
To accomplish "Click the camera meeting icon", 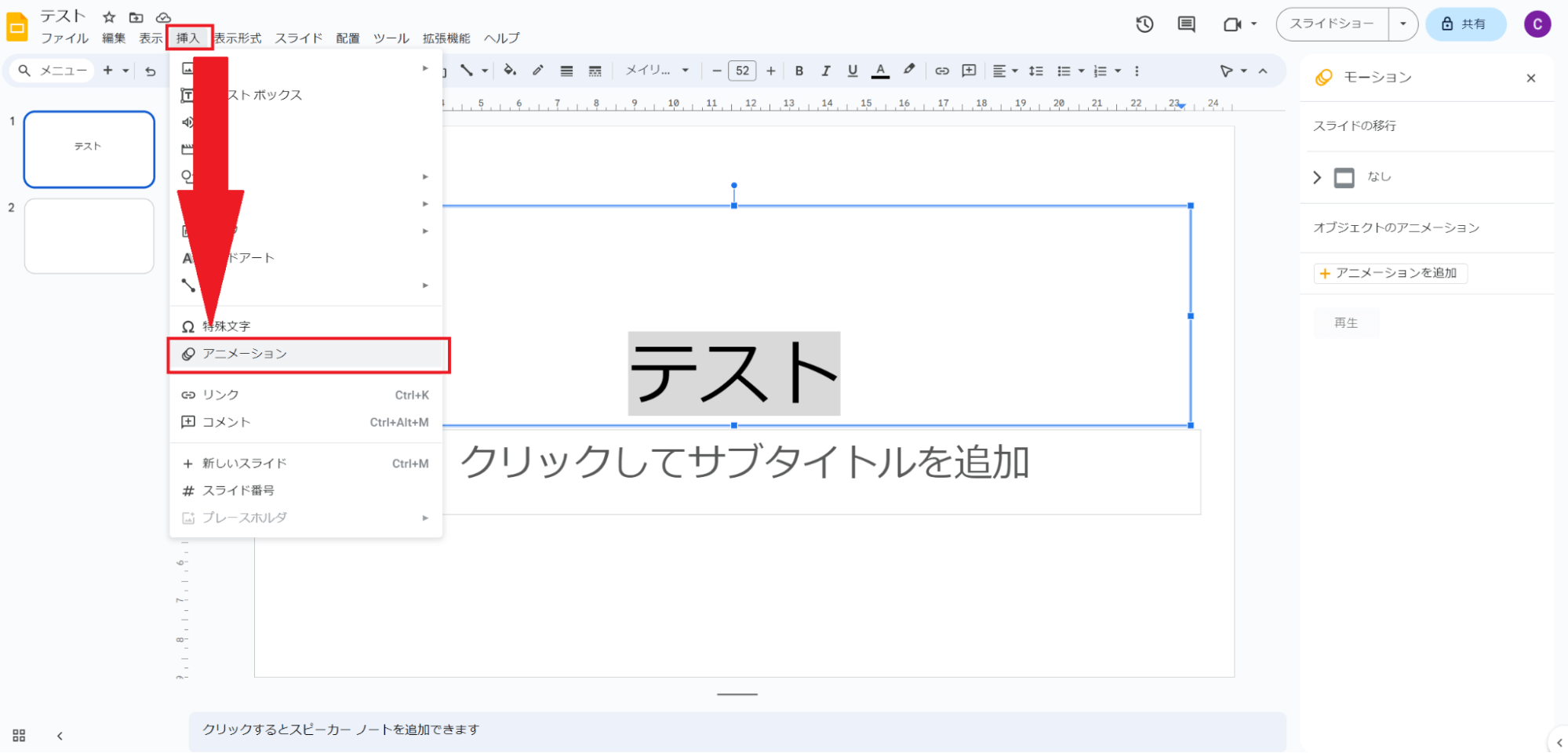I will [x=1231, y=24].
